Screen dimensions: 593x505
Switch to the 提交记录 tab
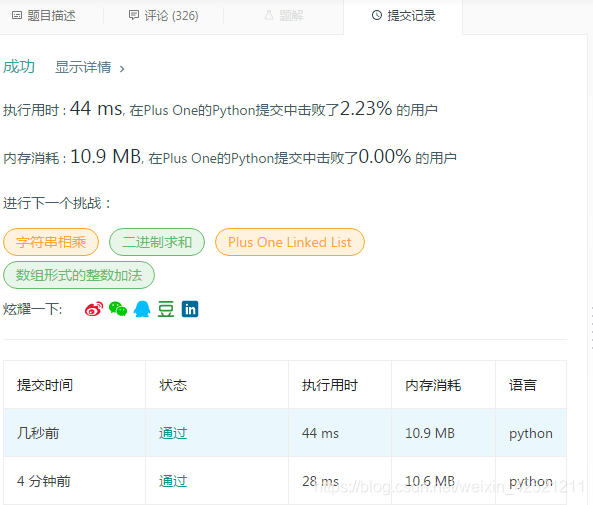tap(403, 16)
